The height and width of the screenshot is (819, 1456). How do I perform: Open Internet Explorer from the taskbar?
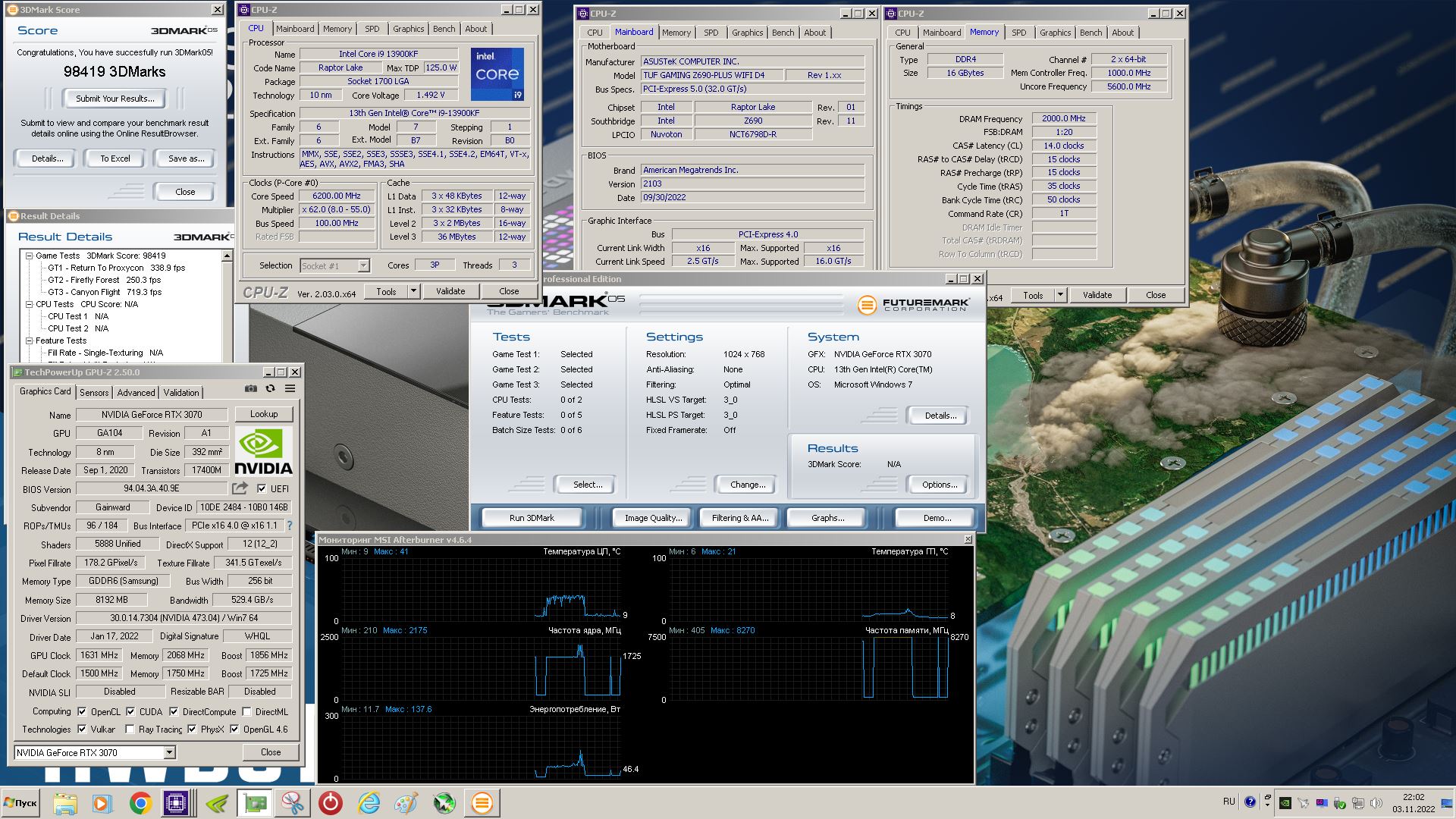369,803
